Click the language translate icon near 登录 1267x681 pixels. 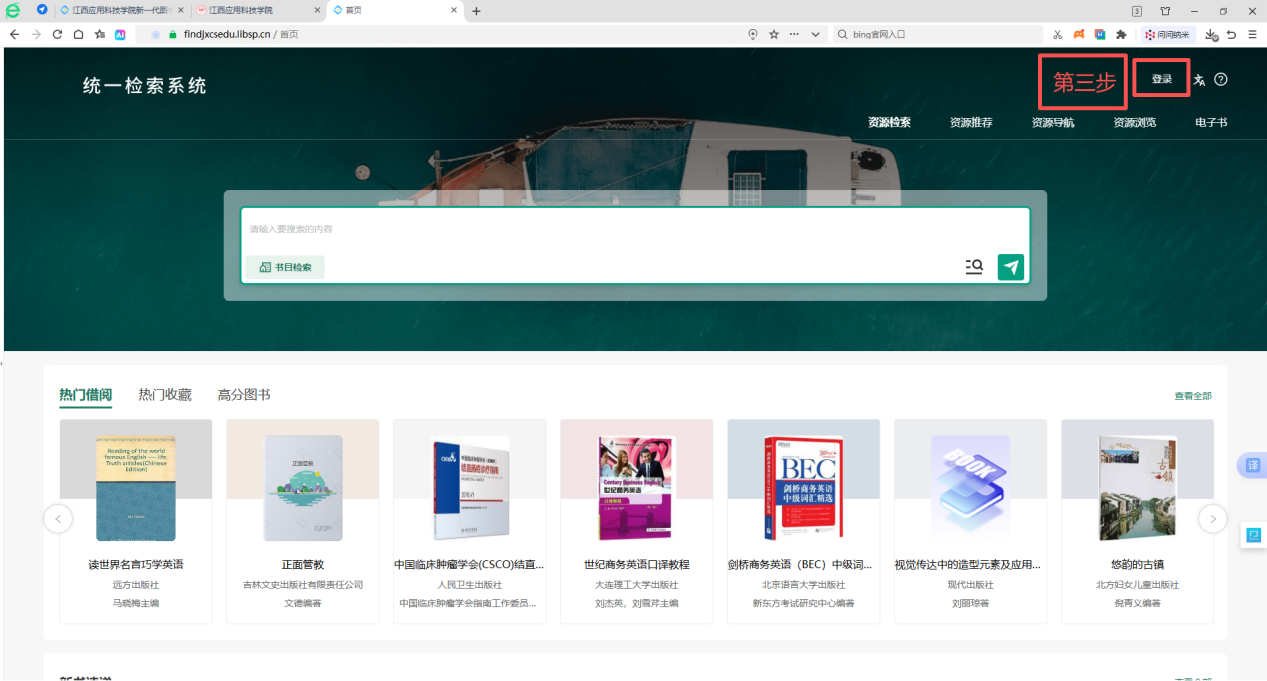coord(1199,80)
